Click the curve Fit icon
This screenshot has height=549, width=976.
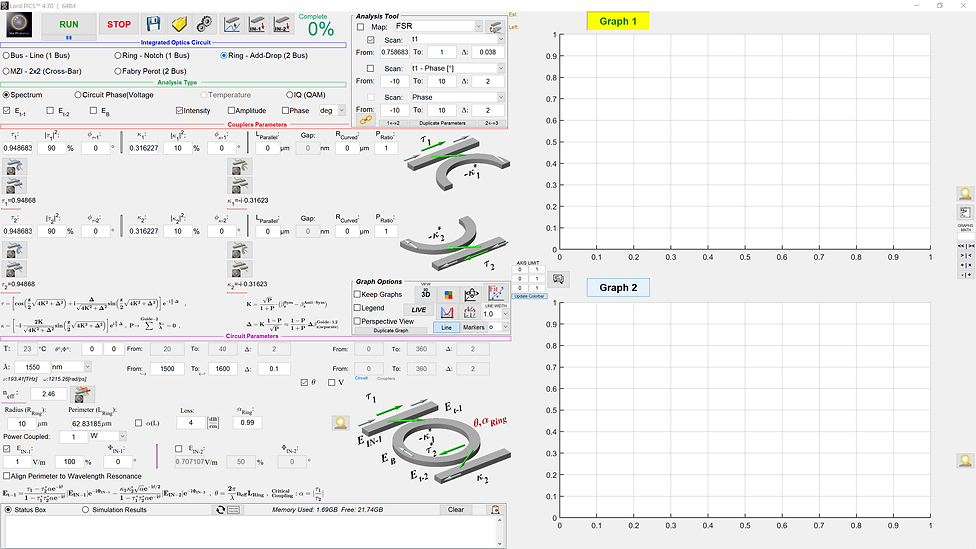click(495, 293)
